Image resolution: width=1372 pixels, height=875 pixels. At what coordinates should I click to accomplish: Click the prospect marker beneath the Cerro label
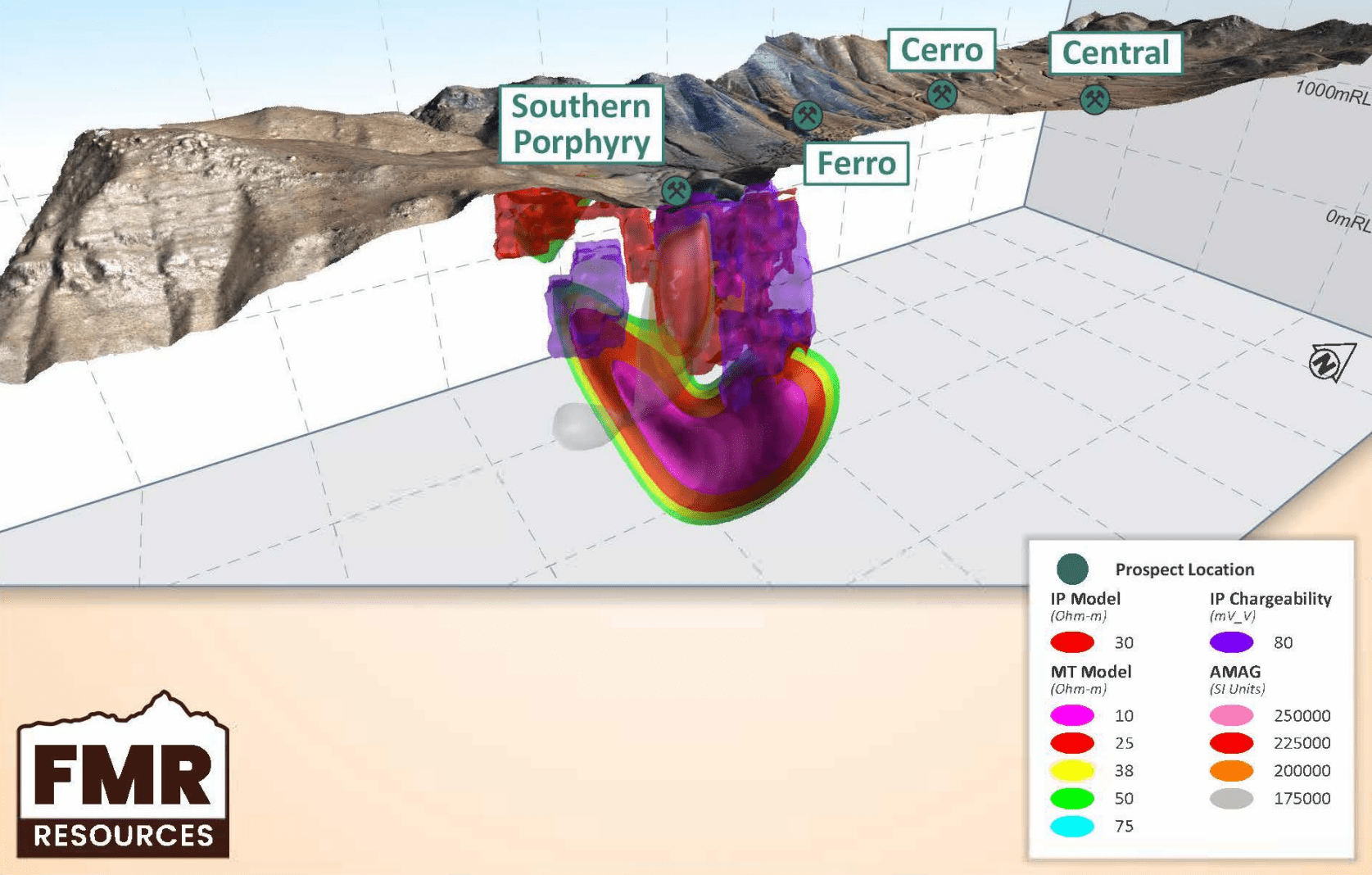click(942, 94)
